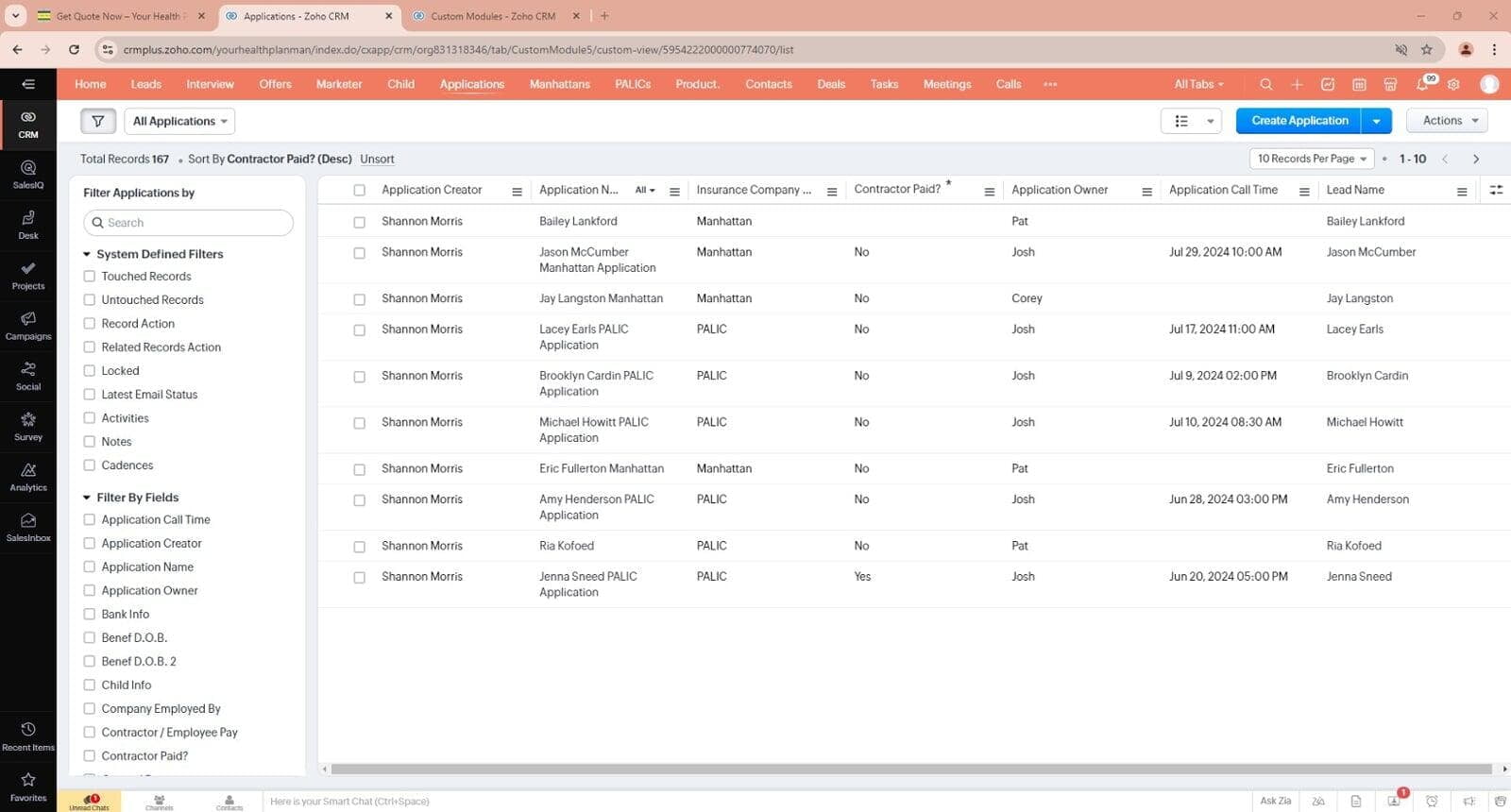Check the Record Action filter
Screen dimensions: 1511x812
[90, 324]
